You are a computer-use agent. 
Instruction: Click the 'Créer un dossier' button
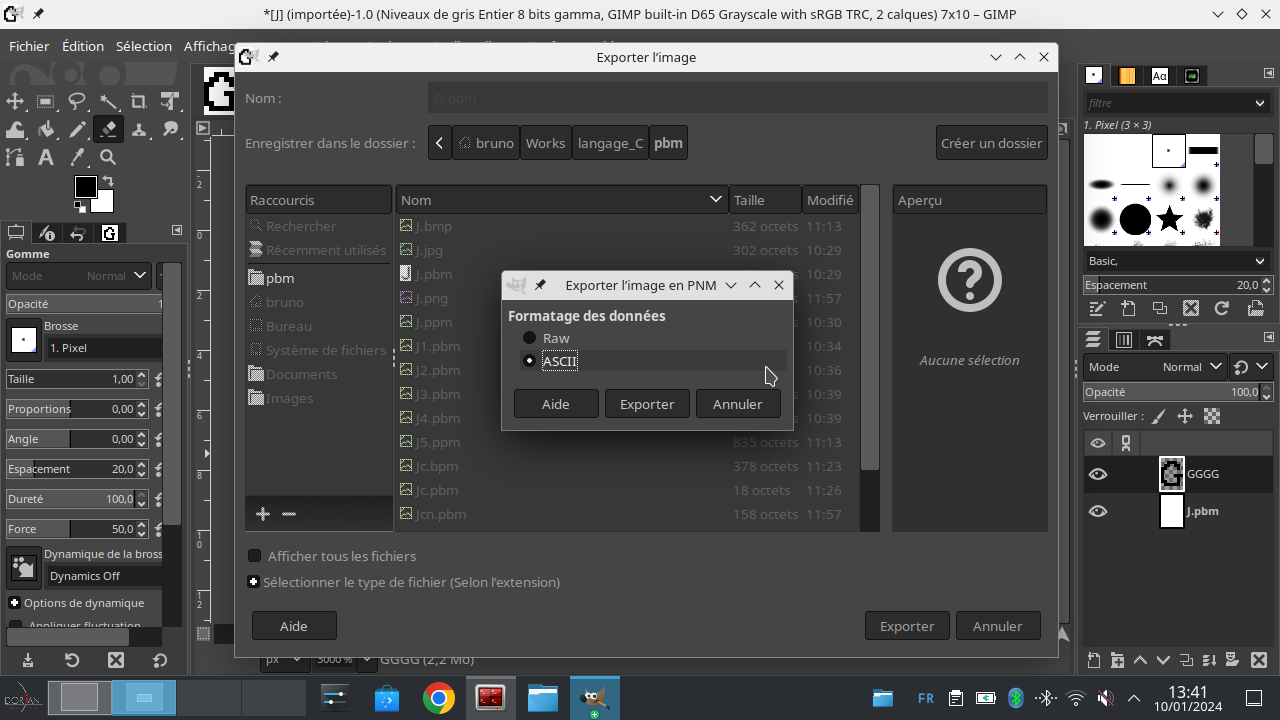coord(991,143)
